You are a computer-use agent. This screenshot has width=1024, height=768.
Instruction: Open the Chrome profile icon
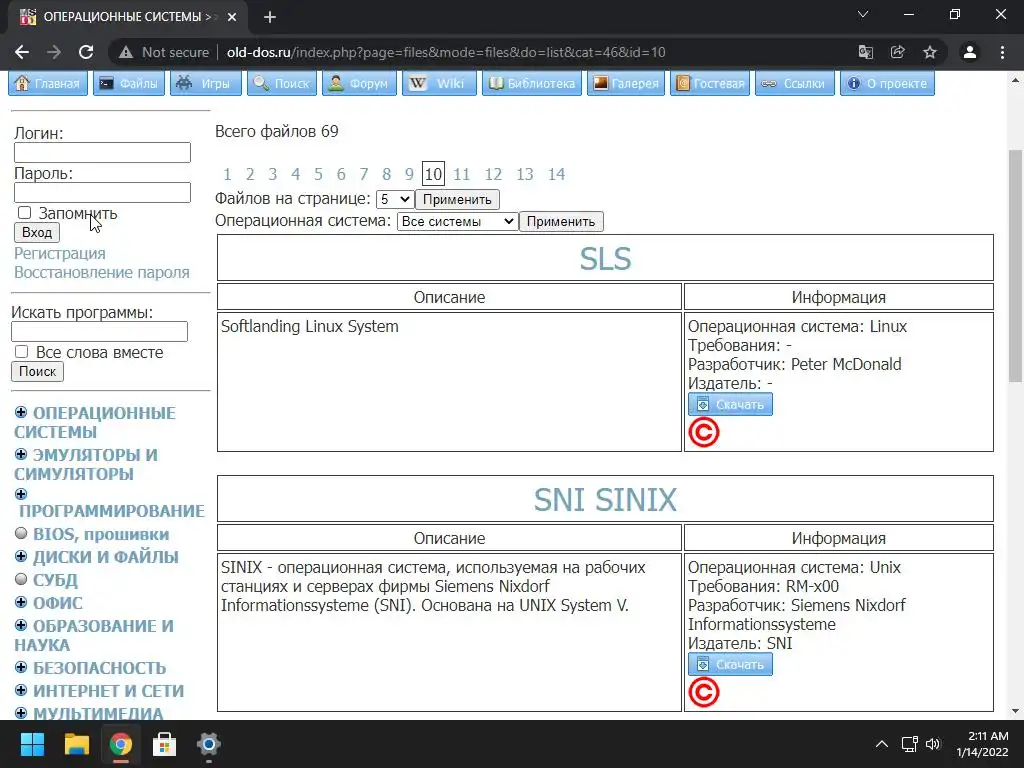click(x=970, y=52)
